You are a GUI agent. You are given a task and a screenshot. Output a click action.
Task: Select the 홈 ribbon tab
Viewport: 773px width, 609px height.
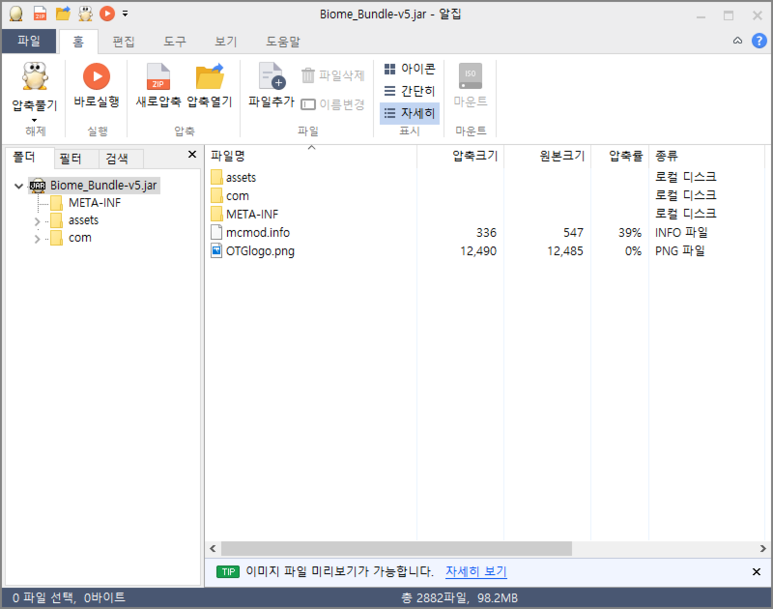(x=78, y=42)
